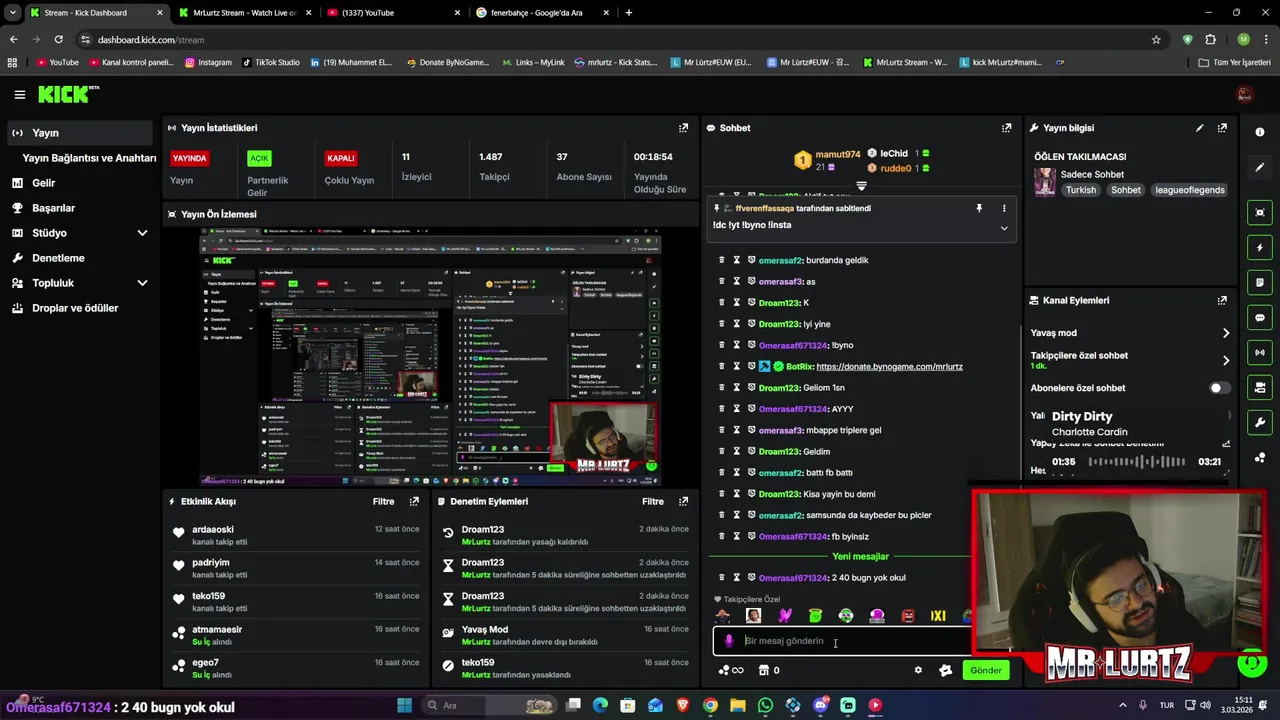The width and height of the screenshot is (1280, 720).
Task: Reload the page with browser refresh
Action: [x=58, y=40]
